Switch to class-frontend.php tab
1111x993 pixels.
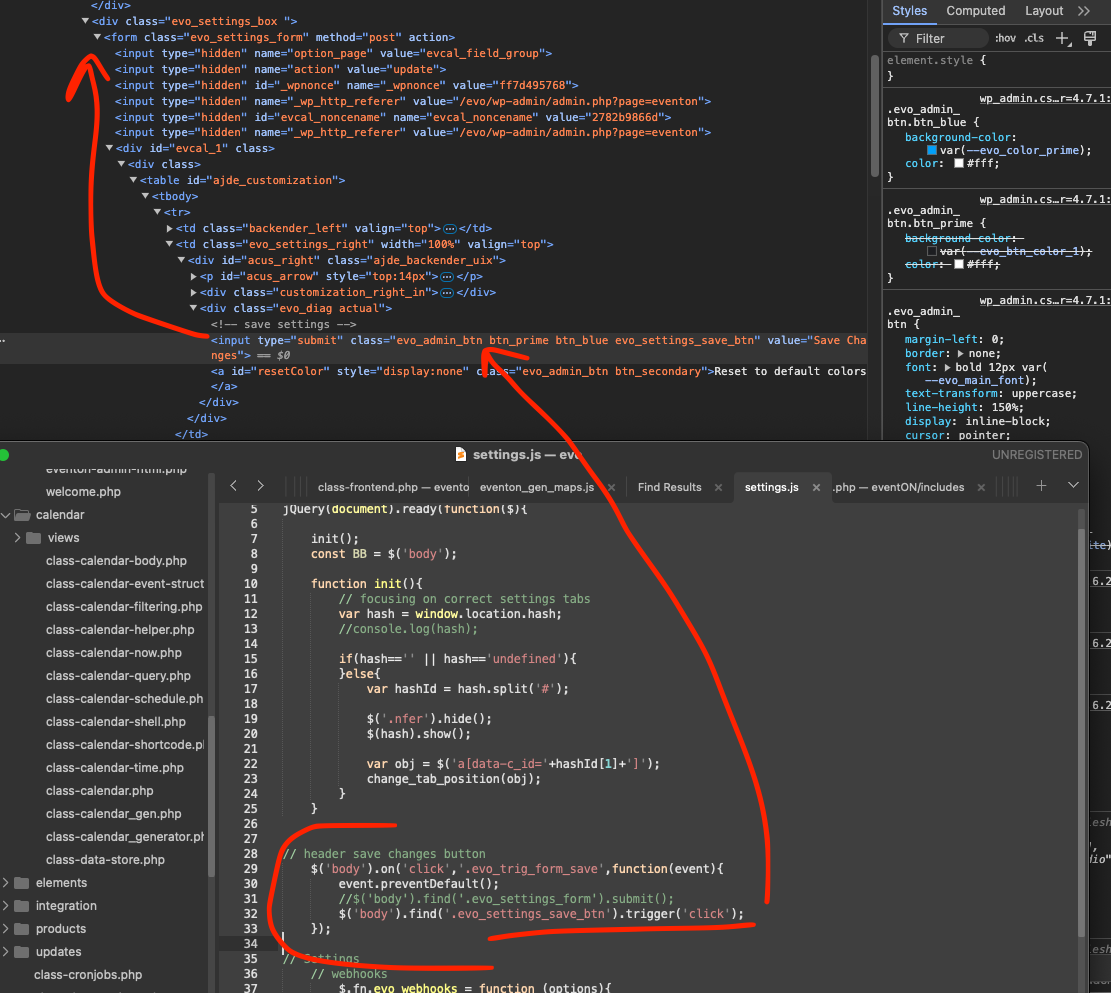click(393, 487)
